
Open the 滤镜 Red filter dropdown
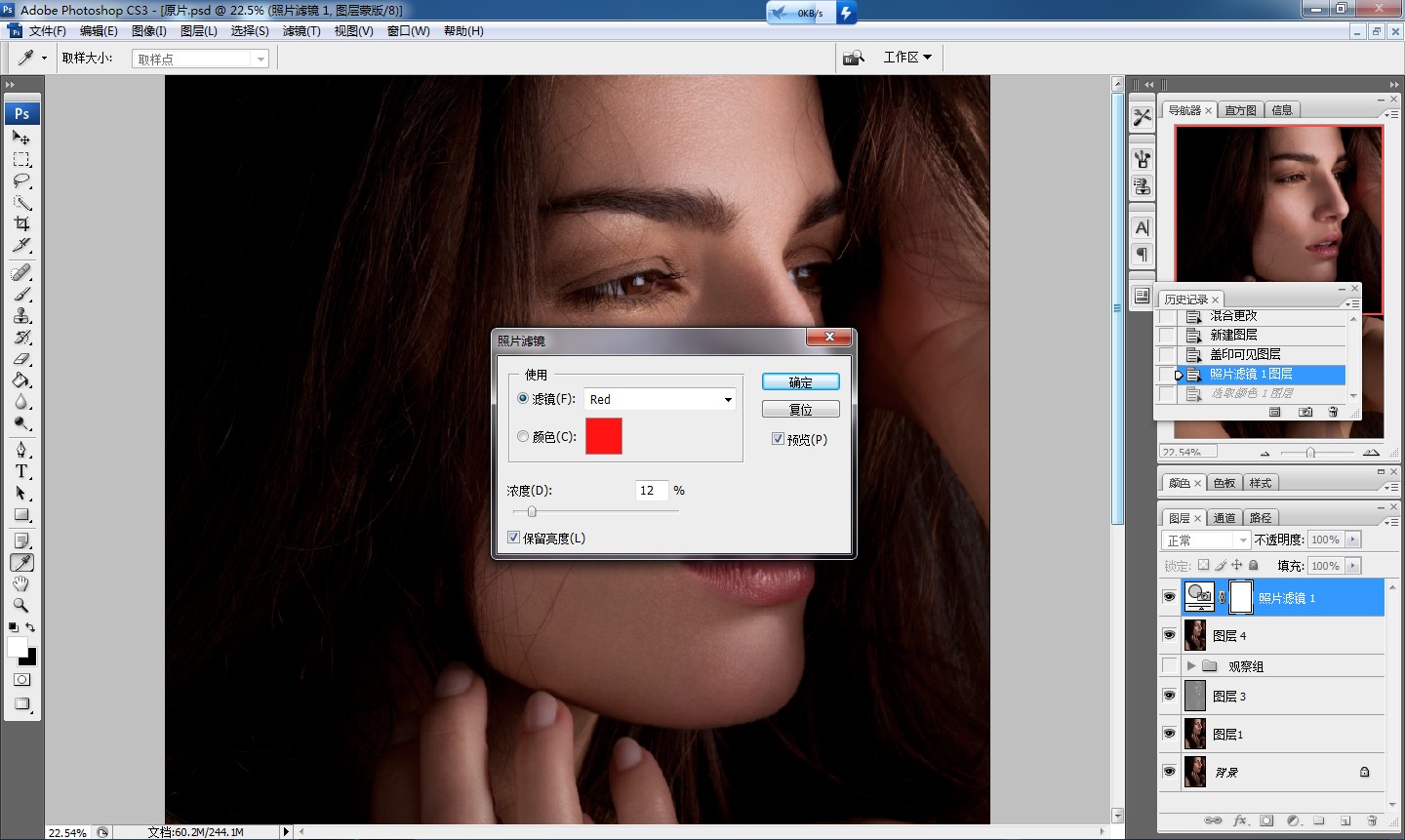[x=660, y=399]
